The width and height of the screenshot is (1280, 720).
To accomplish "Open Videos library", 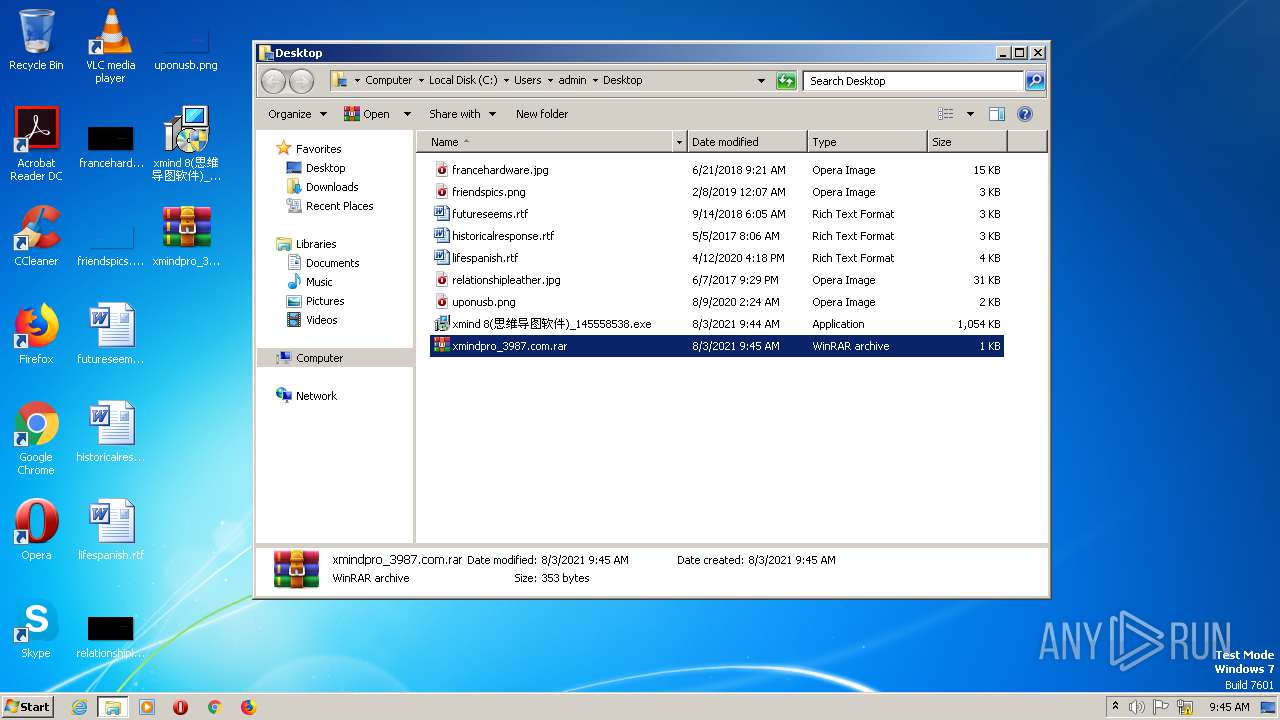I will tap(321, 320).
